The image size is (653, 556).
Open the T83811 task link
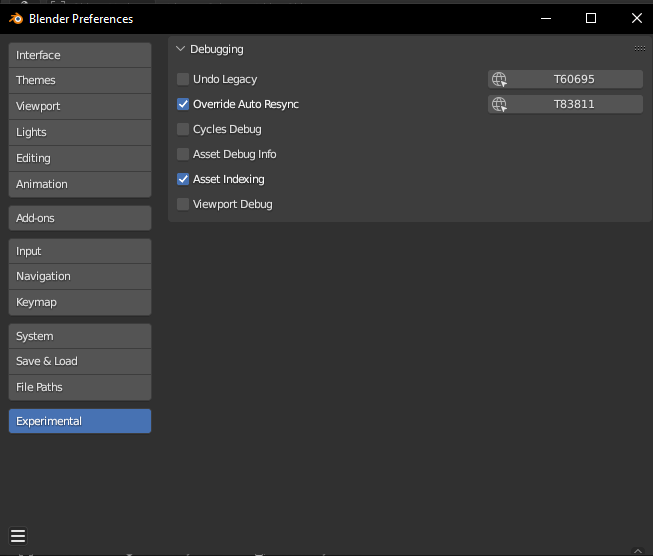(574, 104)
